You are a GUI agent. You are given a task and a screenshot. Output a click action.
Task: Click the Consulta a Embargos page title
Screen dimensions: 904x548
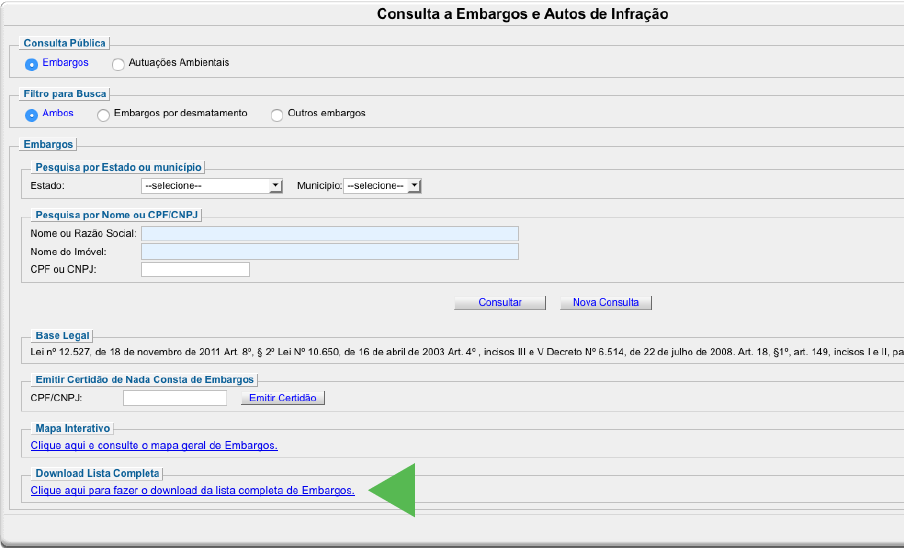click(522, 14)
